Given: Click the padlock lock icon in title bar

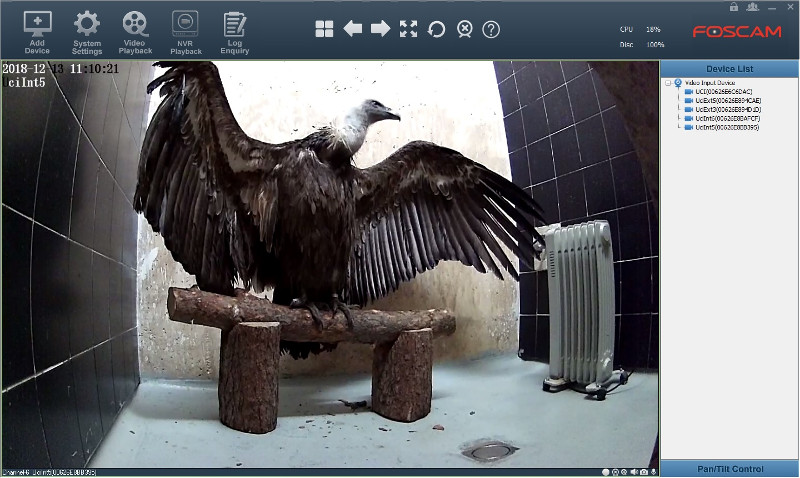Looking at the screenshot, I should (734, 7).
